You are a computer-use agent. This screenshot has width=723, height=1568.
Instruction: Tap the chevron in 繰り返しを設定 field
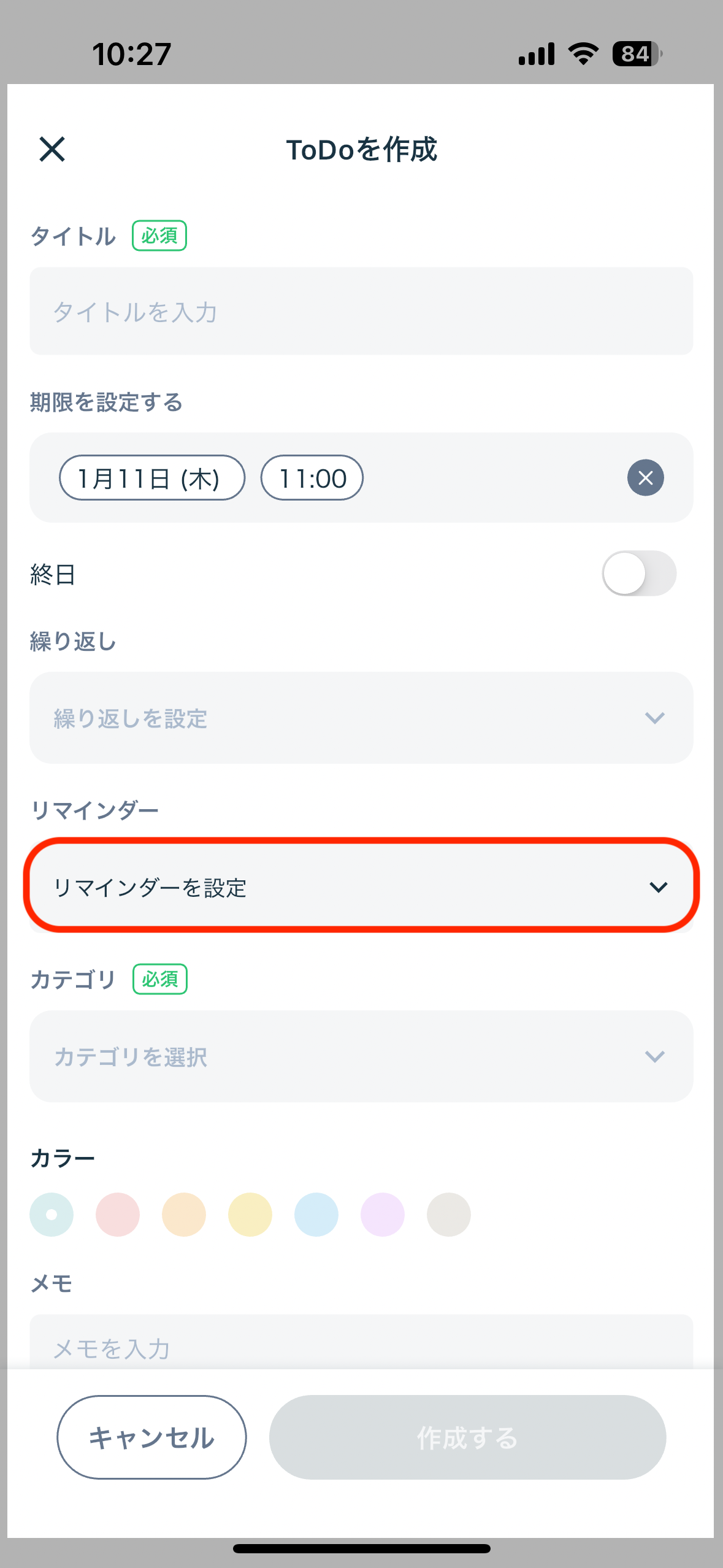(x=655, y=718)
